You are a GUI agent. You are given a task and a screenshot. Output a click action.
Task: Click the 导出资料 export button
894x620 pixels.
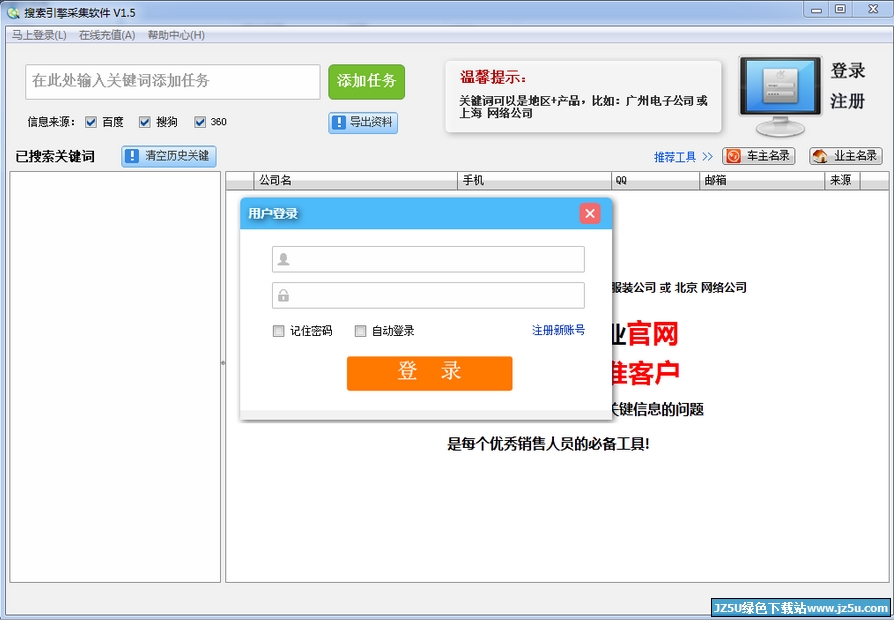[363, 123]
